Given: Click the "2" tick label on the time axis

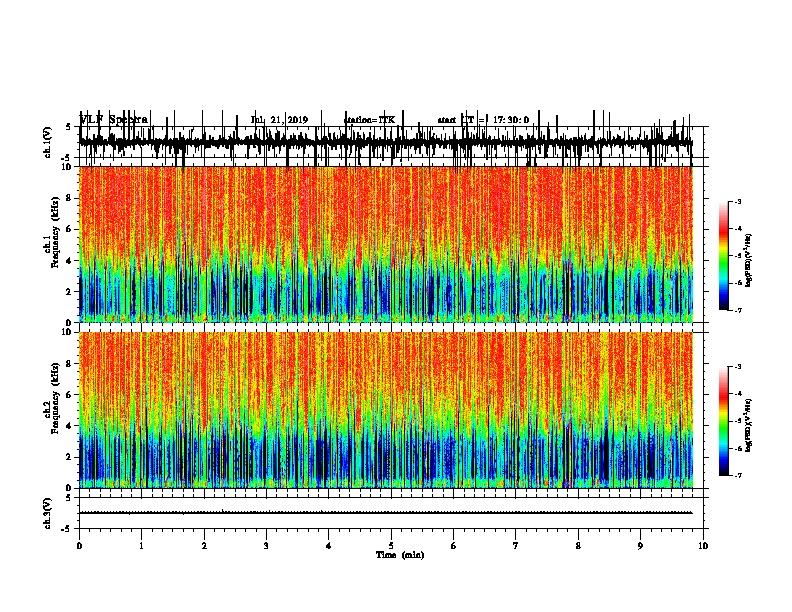Looking at the screenshot, I should [x=204, y=546].
